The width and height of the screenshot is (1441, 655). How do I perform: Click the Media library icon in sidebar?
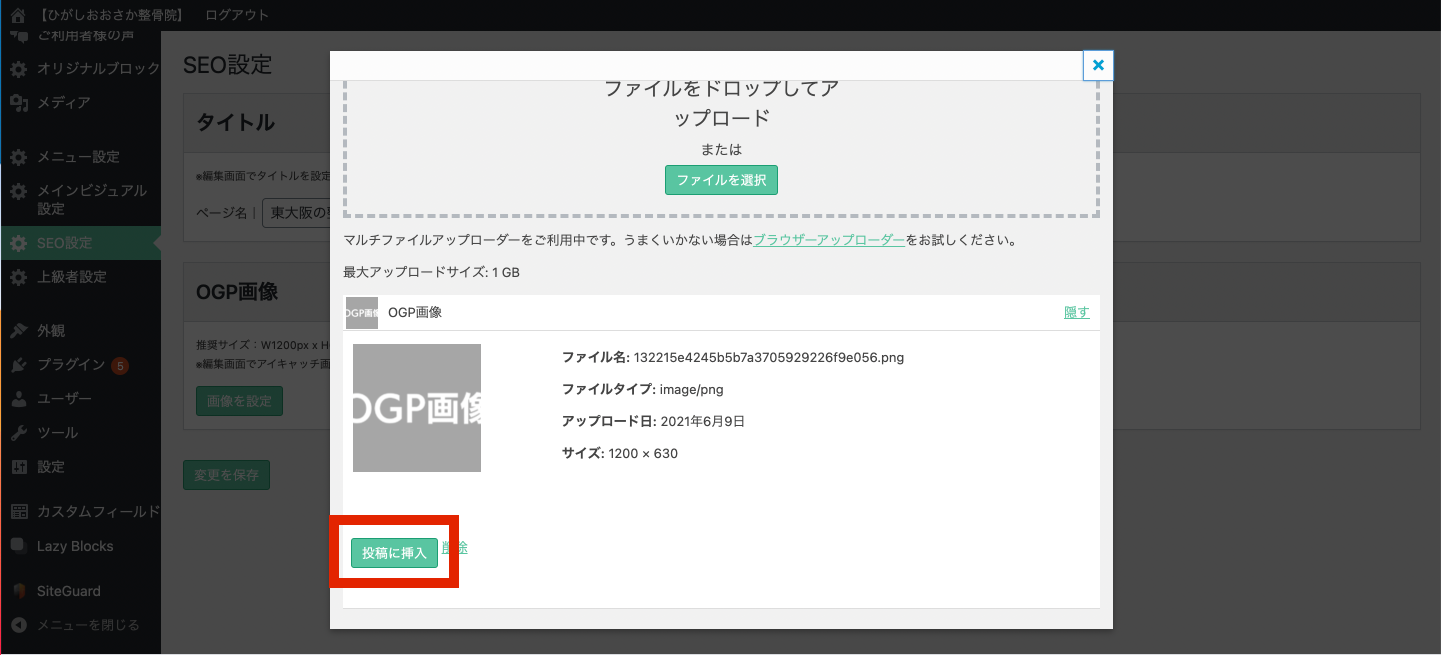pos(18,103)
